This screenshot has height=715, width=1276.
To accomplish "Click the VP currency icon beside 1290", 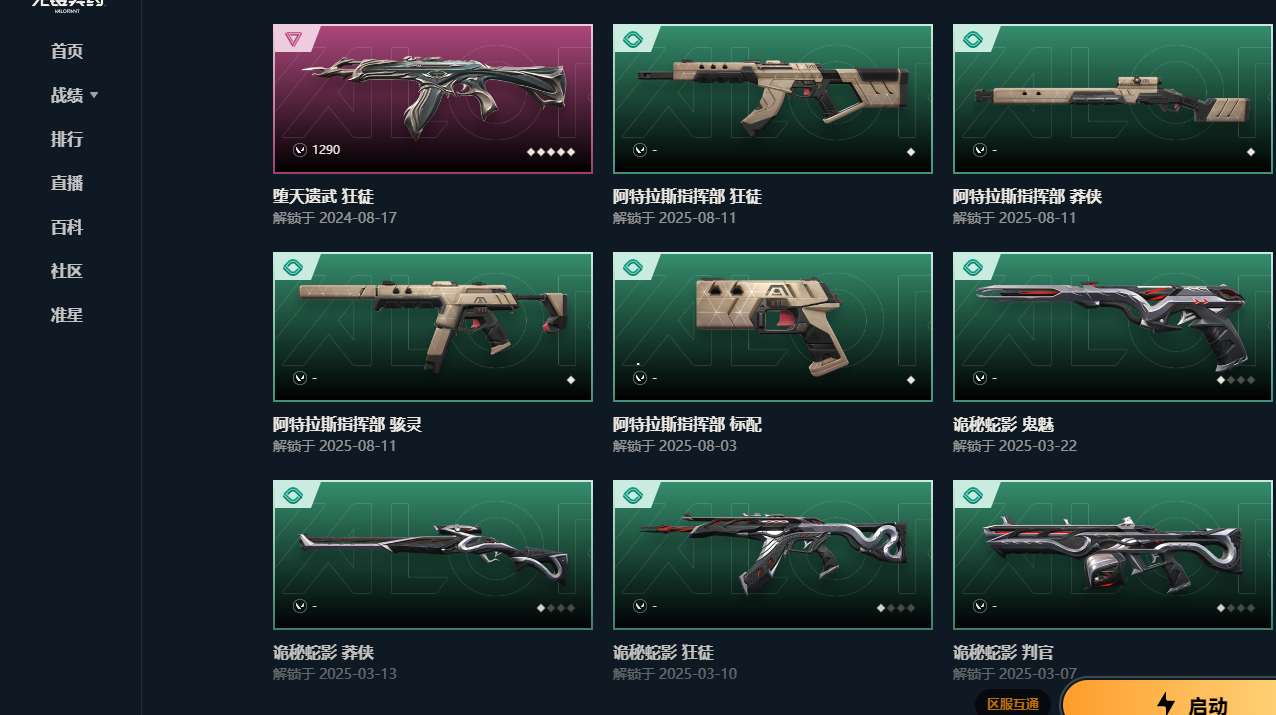I will tap(299, 150).
